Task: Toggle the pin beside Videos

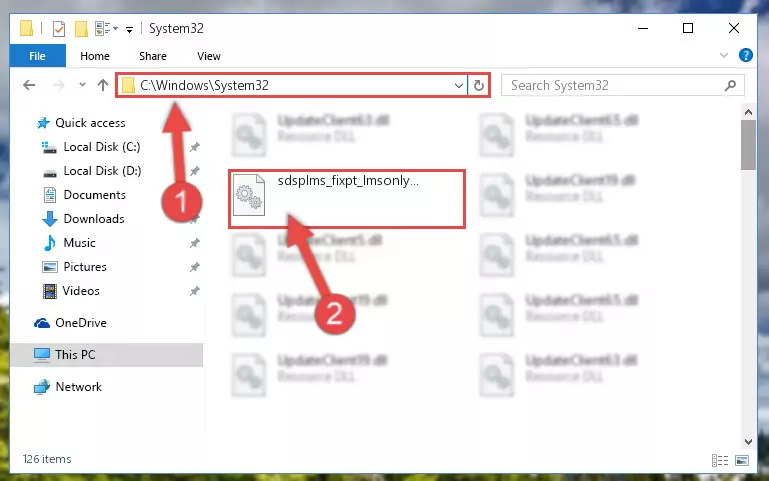Action: (x=195, y=291)
